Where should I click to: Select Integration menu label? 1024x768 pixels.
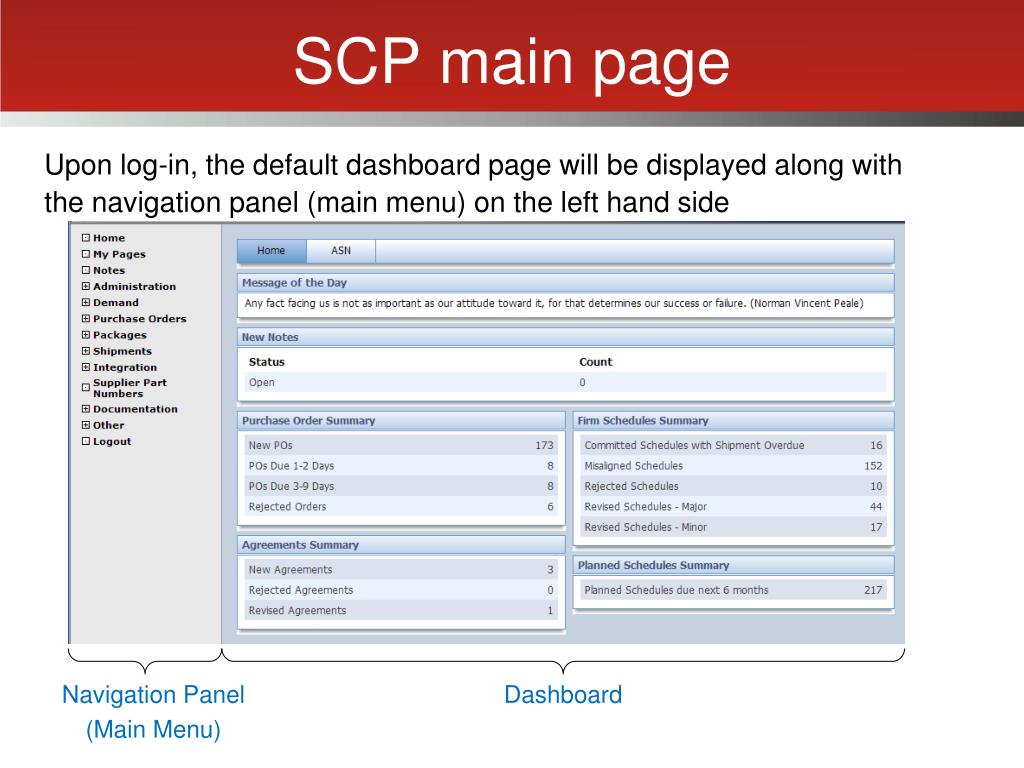[x=125, y=367]
